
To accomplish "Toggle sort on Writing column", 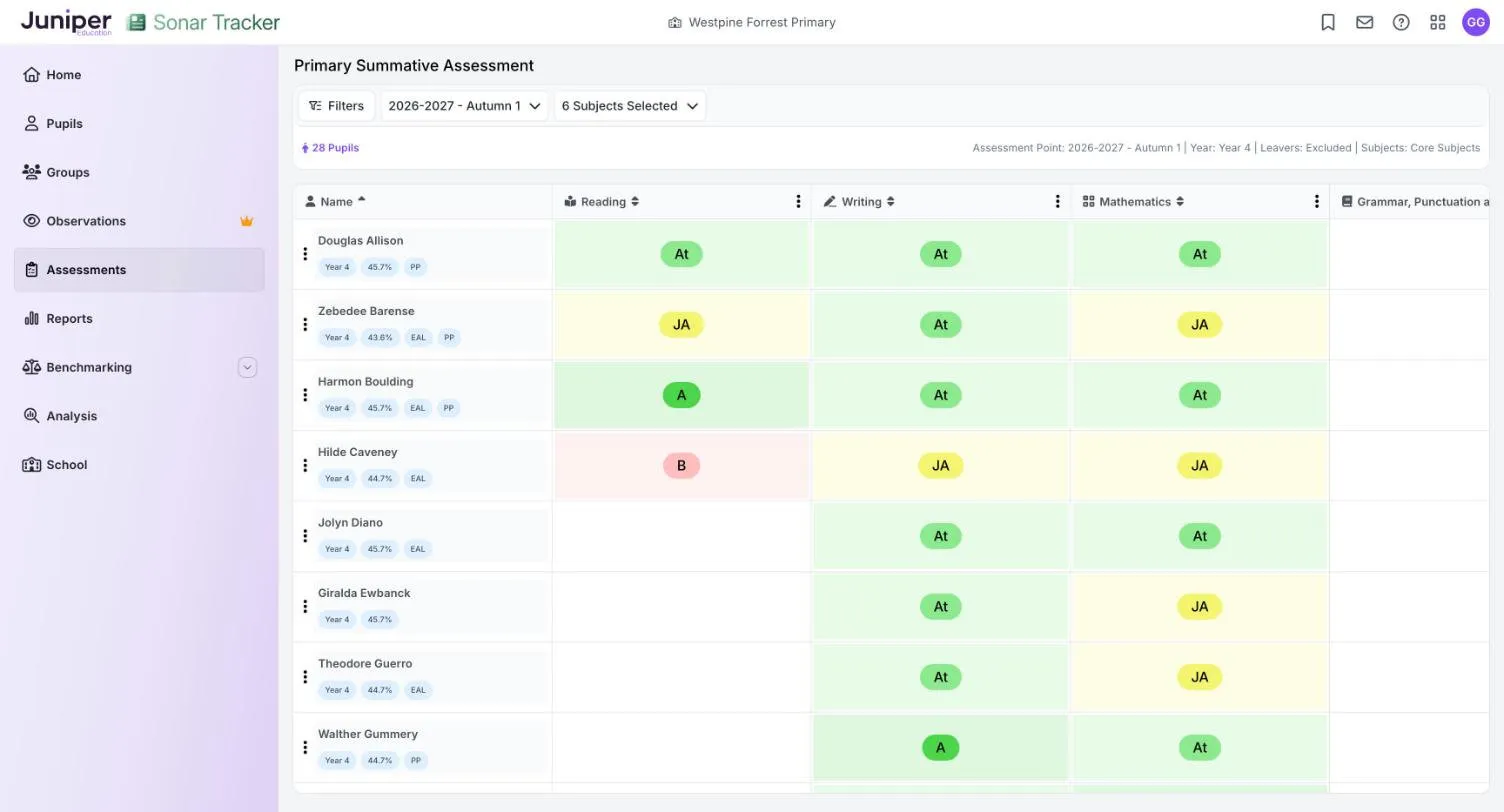I will tap(890, 202).
